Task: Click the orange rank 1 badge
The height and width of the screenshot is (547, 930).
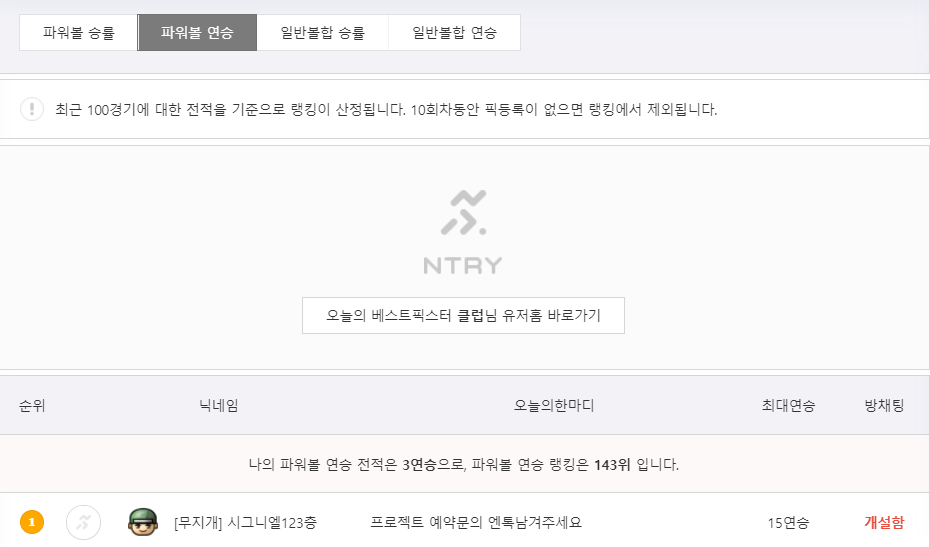Action: (x=32, y=522)
